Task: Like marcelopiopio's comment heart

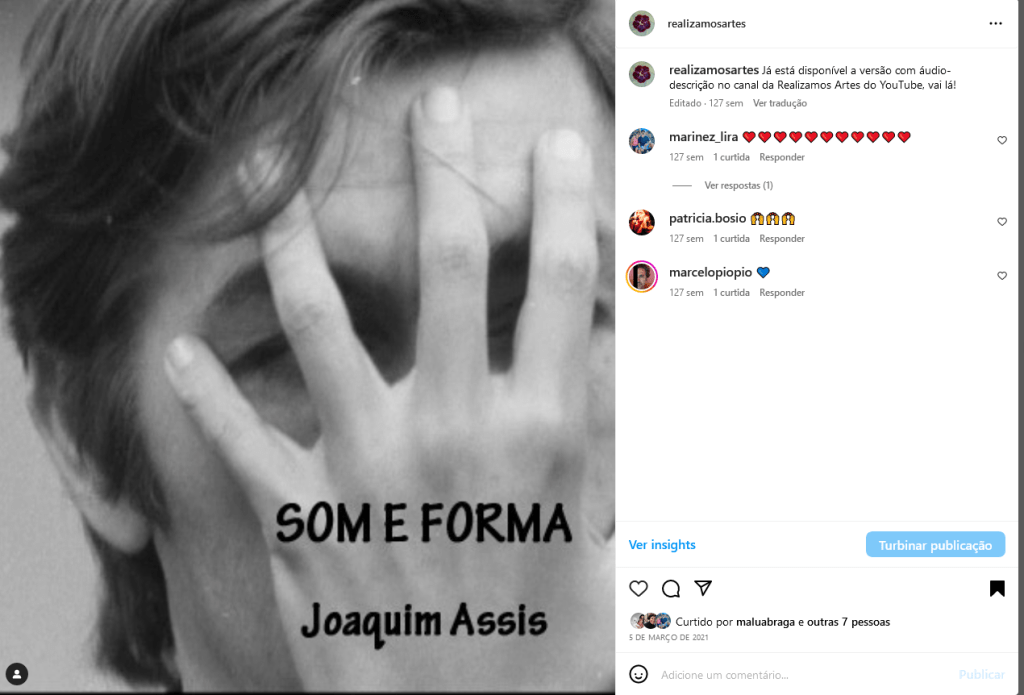Action: point(1002,276)
